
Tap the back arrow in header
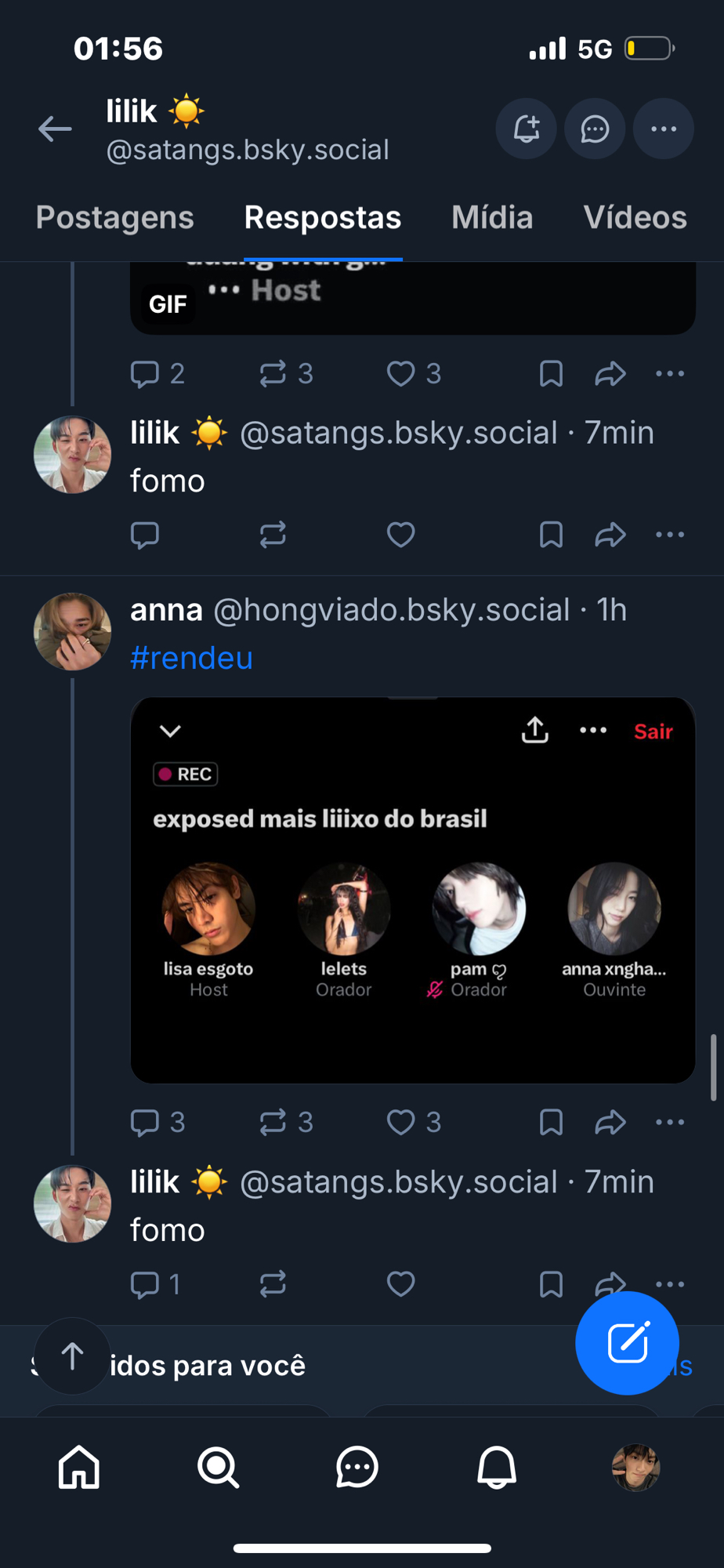(55, 129)
